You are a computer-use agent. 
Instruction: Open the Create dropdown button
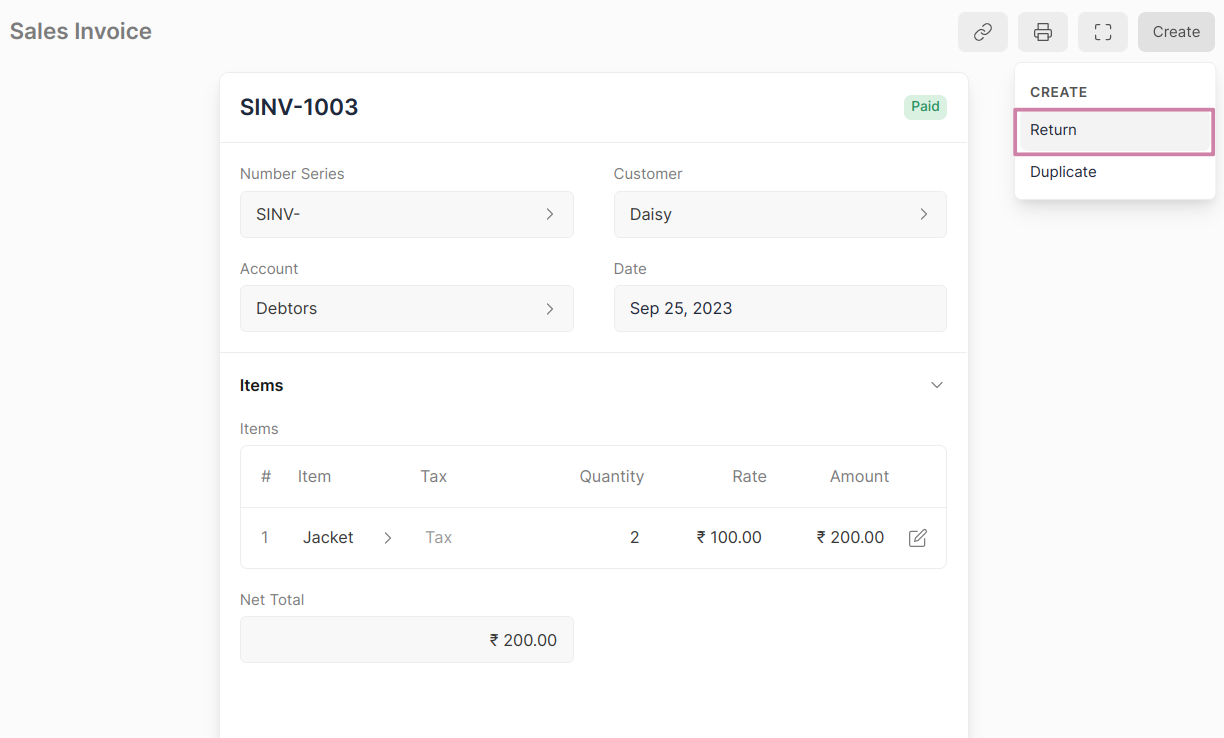1175,32
